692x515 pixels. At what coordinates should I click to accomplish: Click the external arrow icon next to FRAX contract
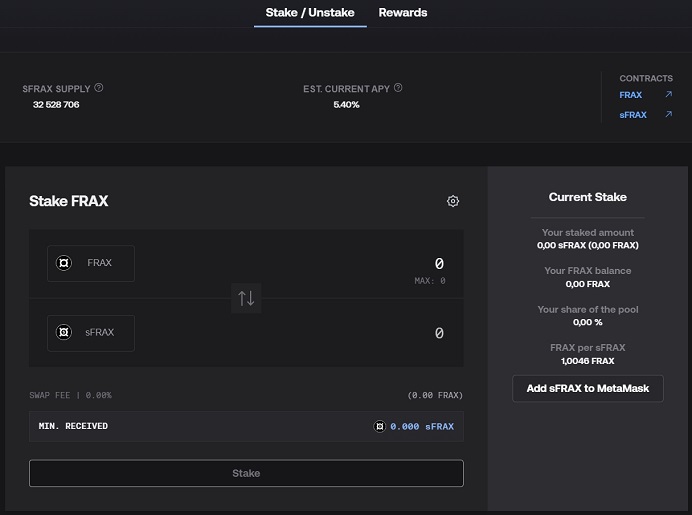pos(669,94)
